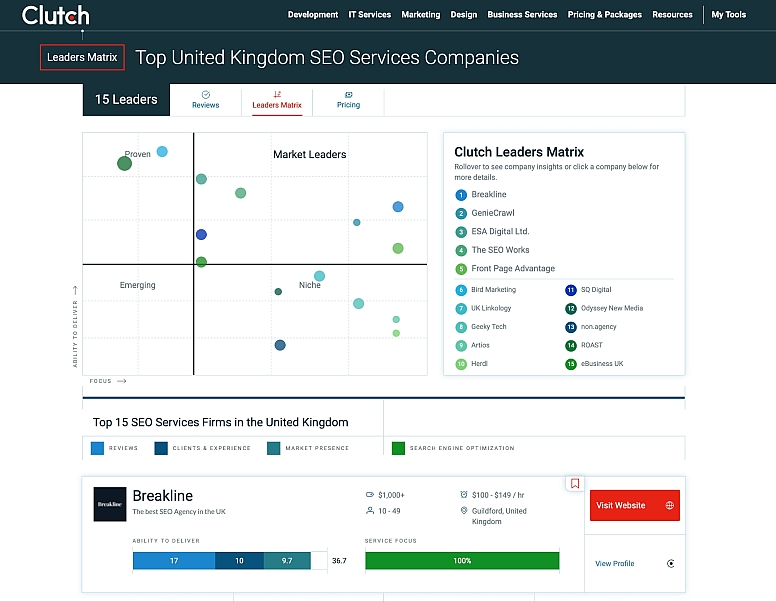Click the location pin icon by Guildford

point(464,510)
